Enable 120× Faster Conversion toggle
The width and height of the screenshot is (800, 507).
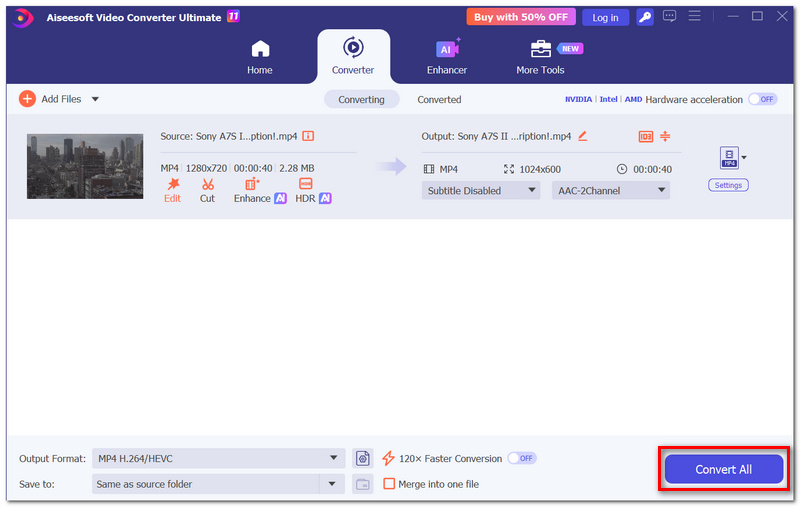tap(521, 459)
